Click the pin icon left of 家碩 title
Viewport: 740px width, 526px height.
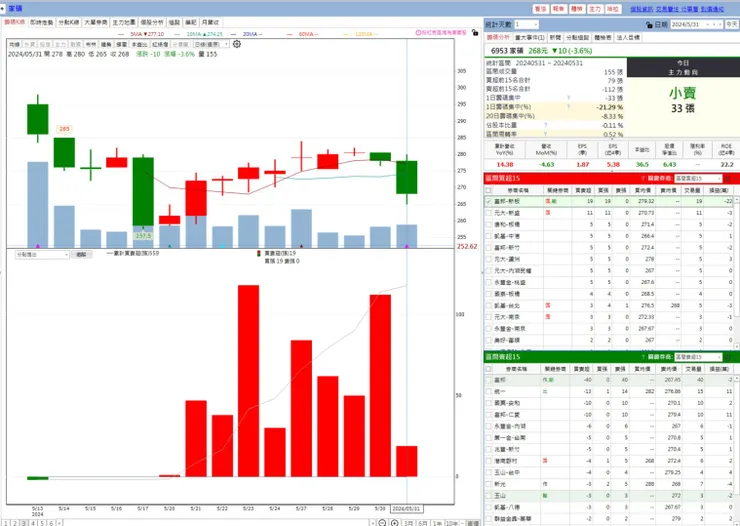tap(2, 8)
